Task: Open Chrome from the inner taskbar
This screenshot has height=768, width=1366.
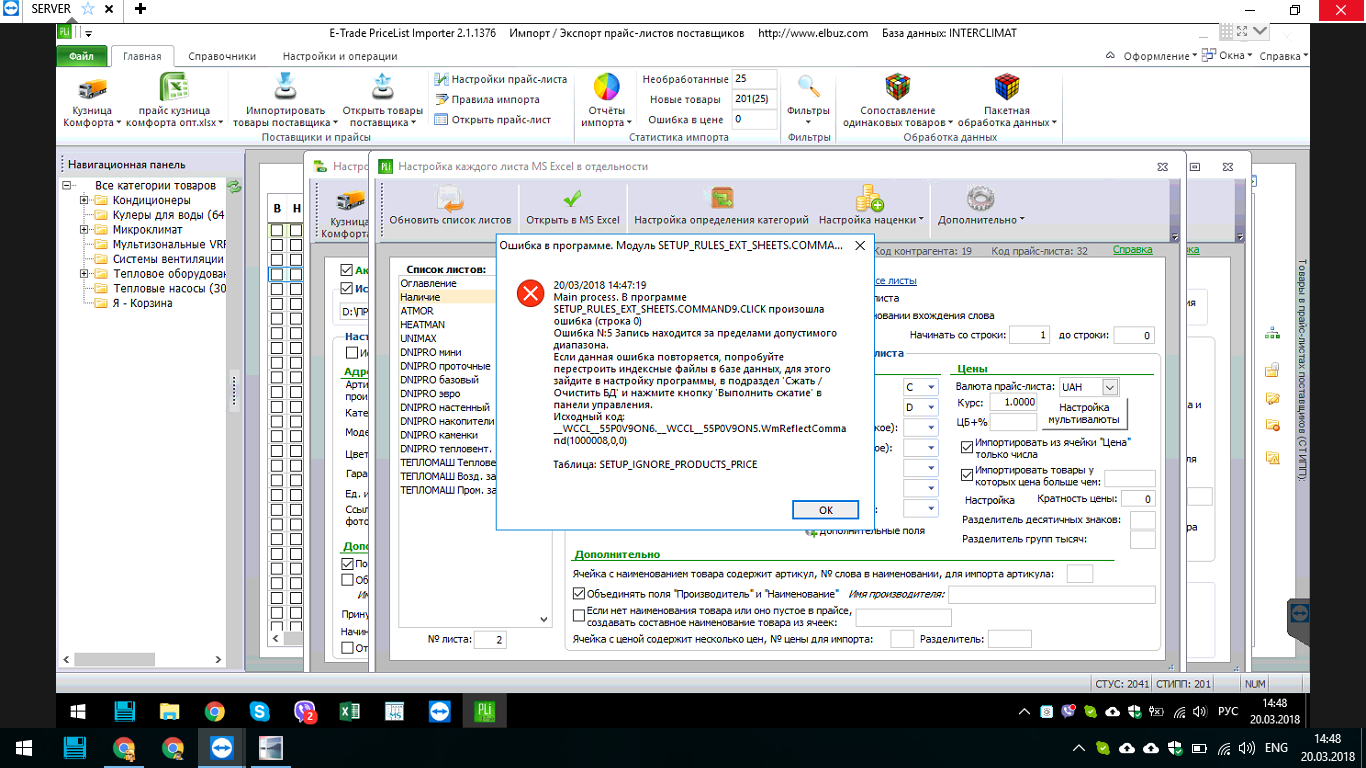Action: coord(214,712)
